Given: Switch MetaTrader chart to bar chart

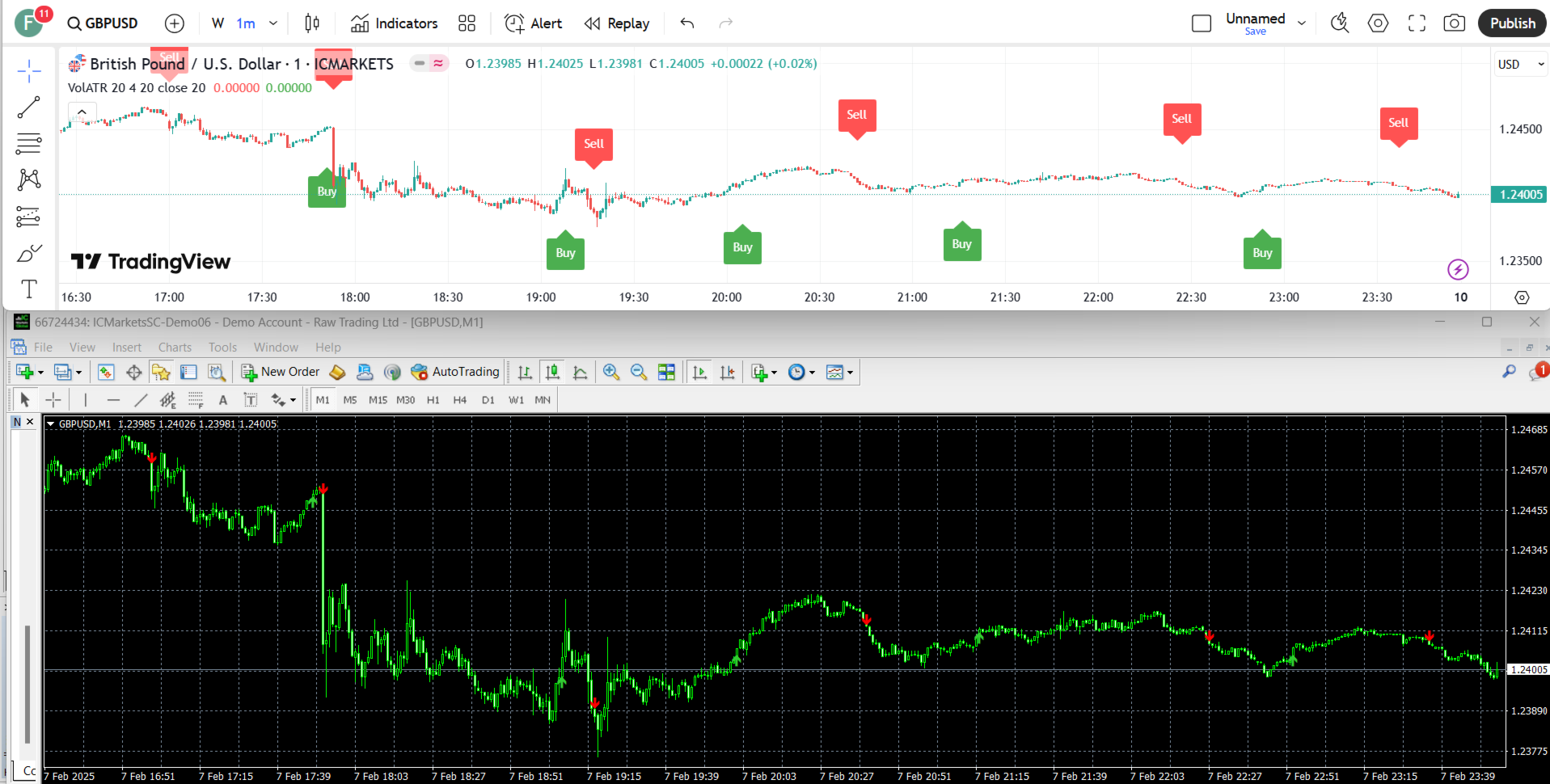Looking at the screenshot, I should (x=525, y=372).
